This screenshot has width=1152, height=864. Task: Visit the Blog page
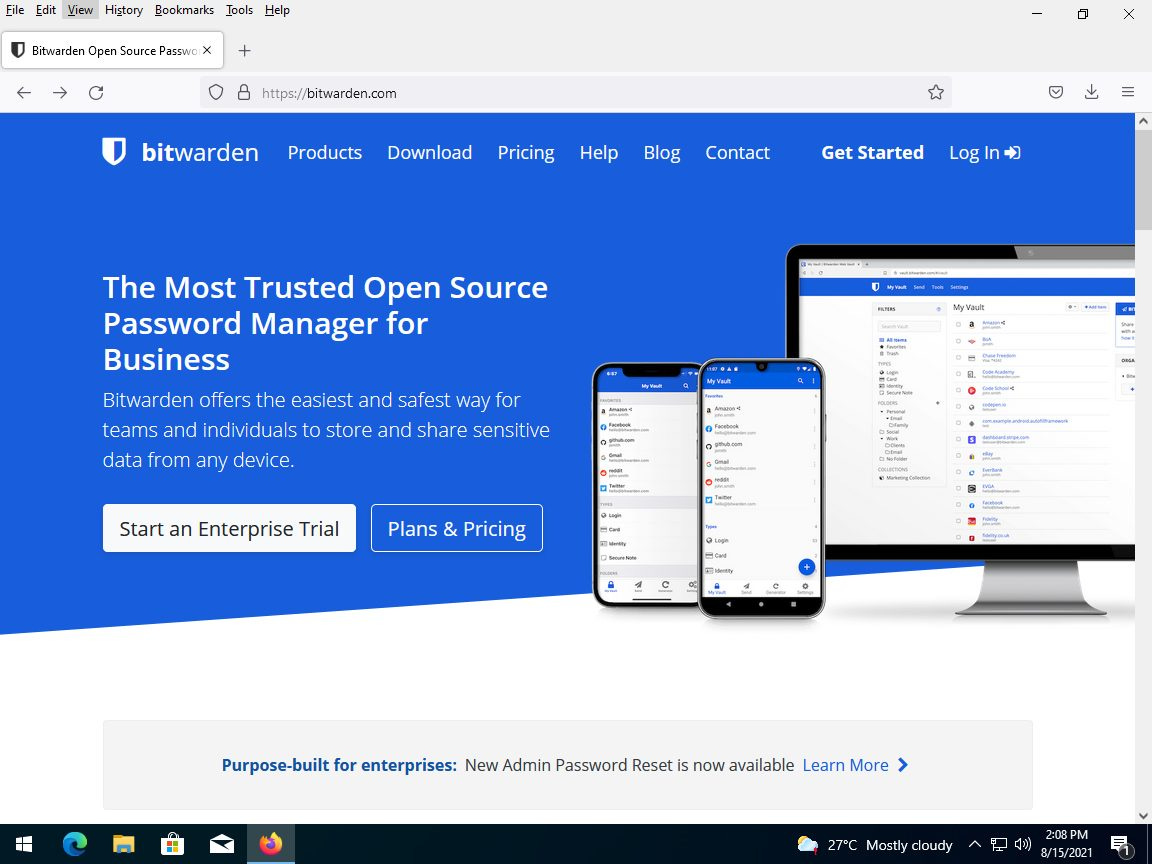[662, 153]
